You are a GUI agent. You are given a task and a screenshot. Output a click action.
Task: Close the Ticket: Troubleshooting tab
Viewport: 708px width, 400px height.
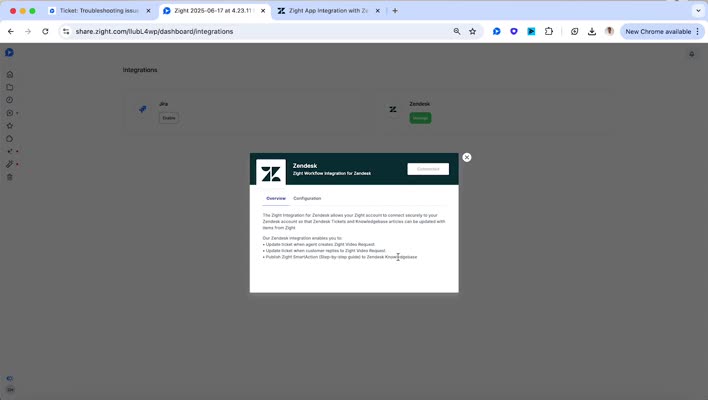[148, 10]
